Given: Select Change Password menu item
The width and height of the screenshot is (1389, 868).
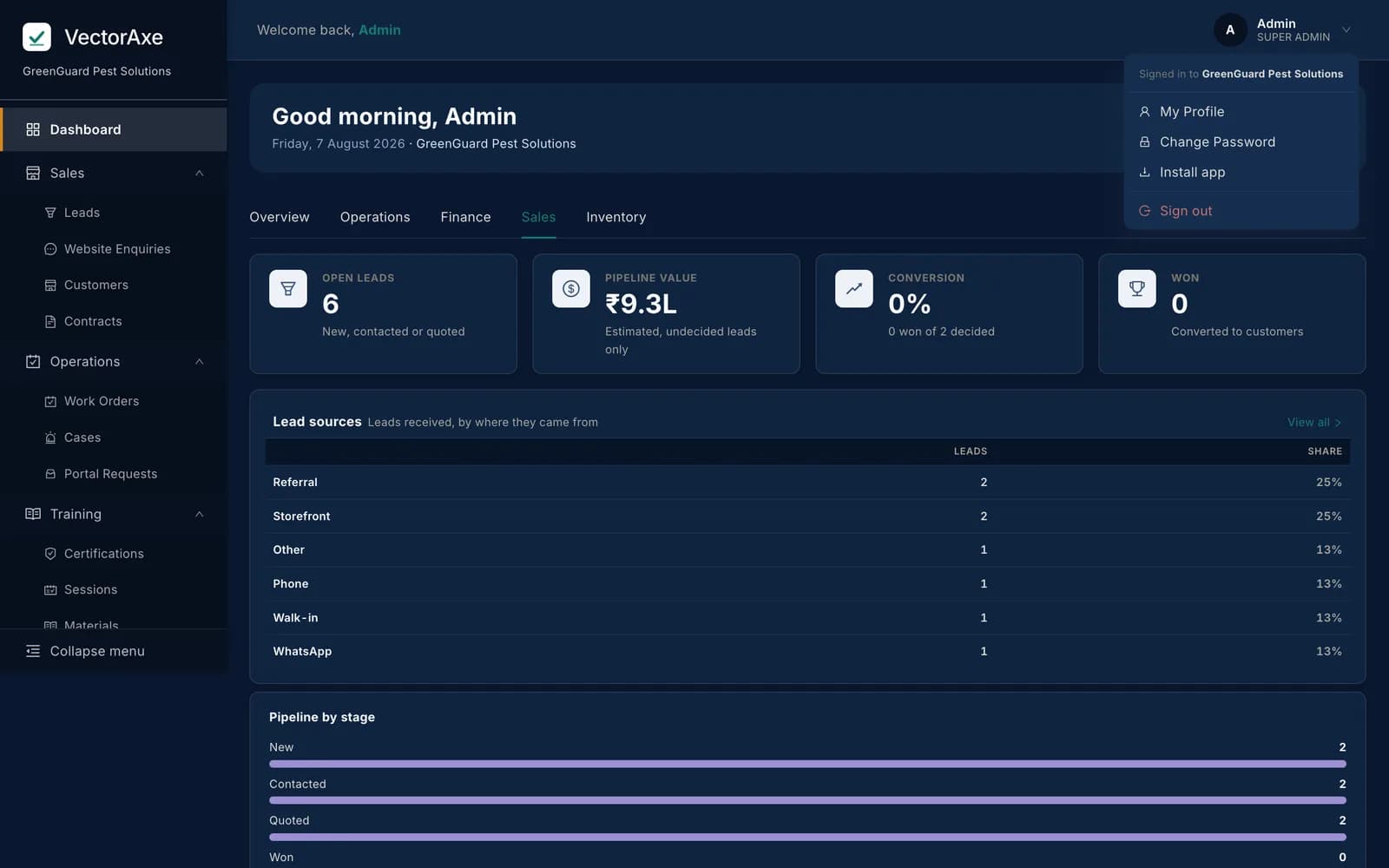Looking at the screenshot, I should tap(1241, 141).
